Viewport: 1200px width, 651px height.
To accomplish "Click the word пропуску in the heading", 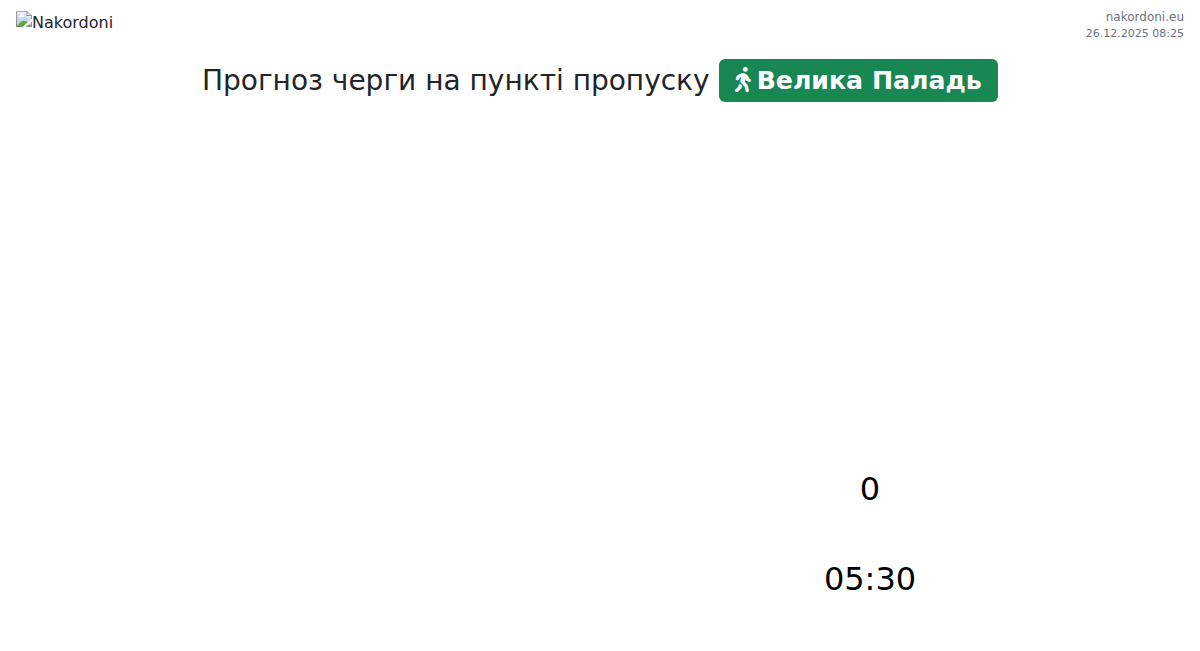I will point(641,80).
